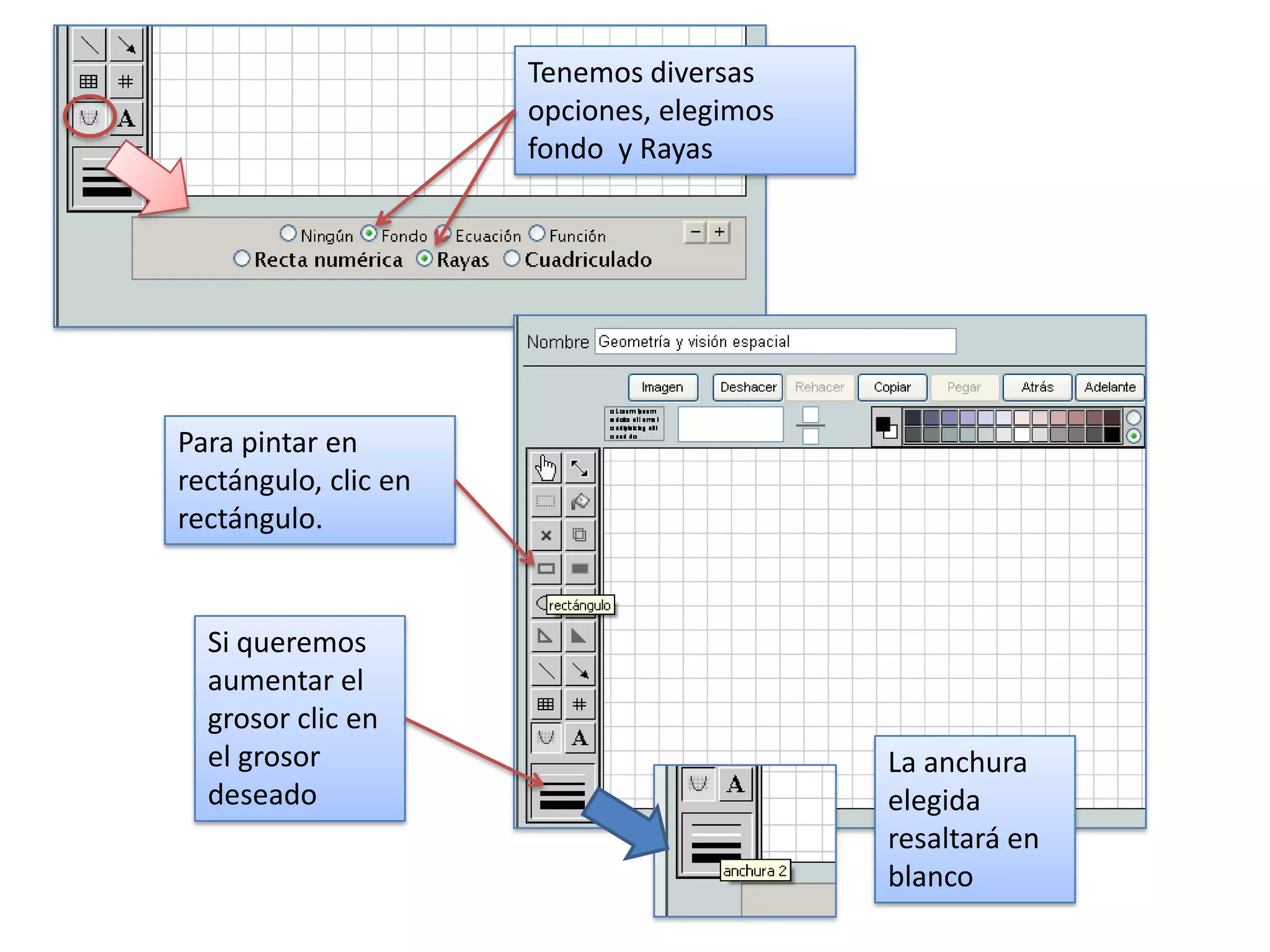Select the arrow tool in the Fondo options window
The height and width of the screenshot is (952, 1270).
coord(127,45)
